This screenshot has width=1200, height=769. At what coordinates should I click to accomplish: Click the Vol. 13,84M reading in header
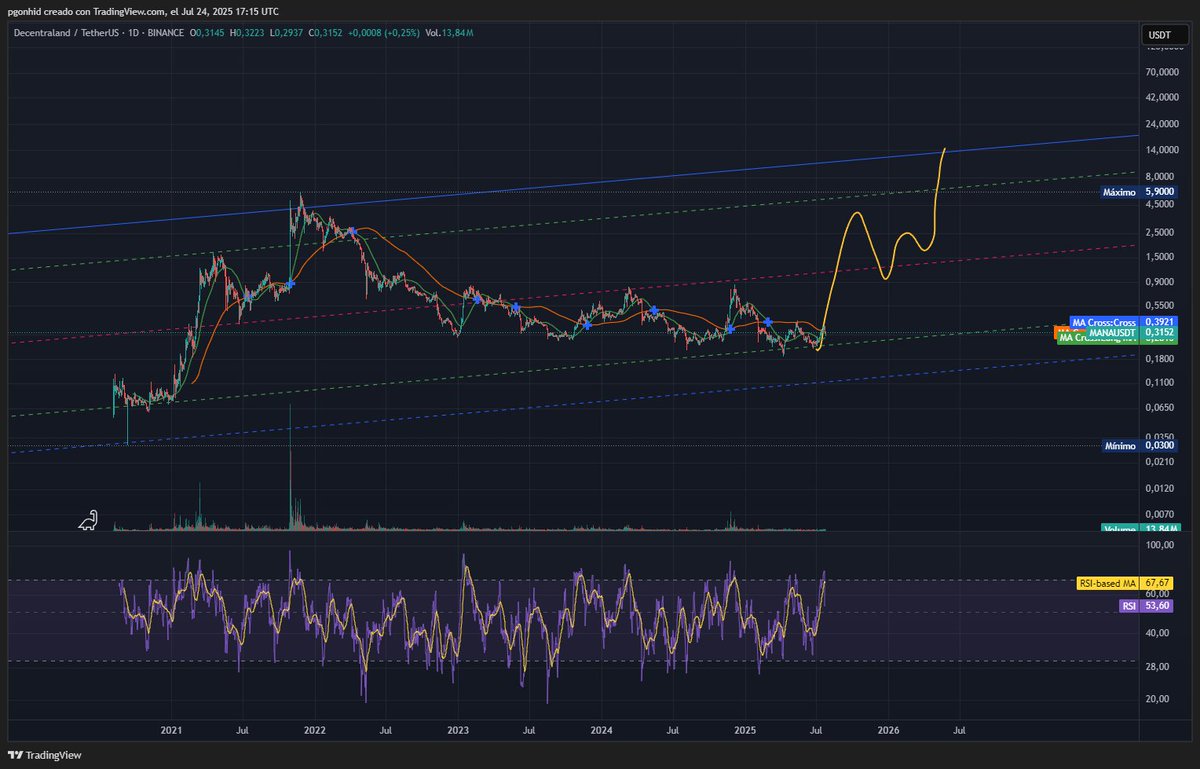pyautogui.click(x=449, y=33)
